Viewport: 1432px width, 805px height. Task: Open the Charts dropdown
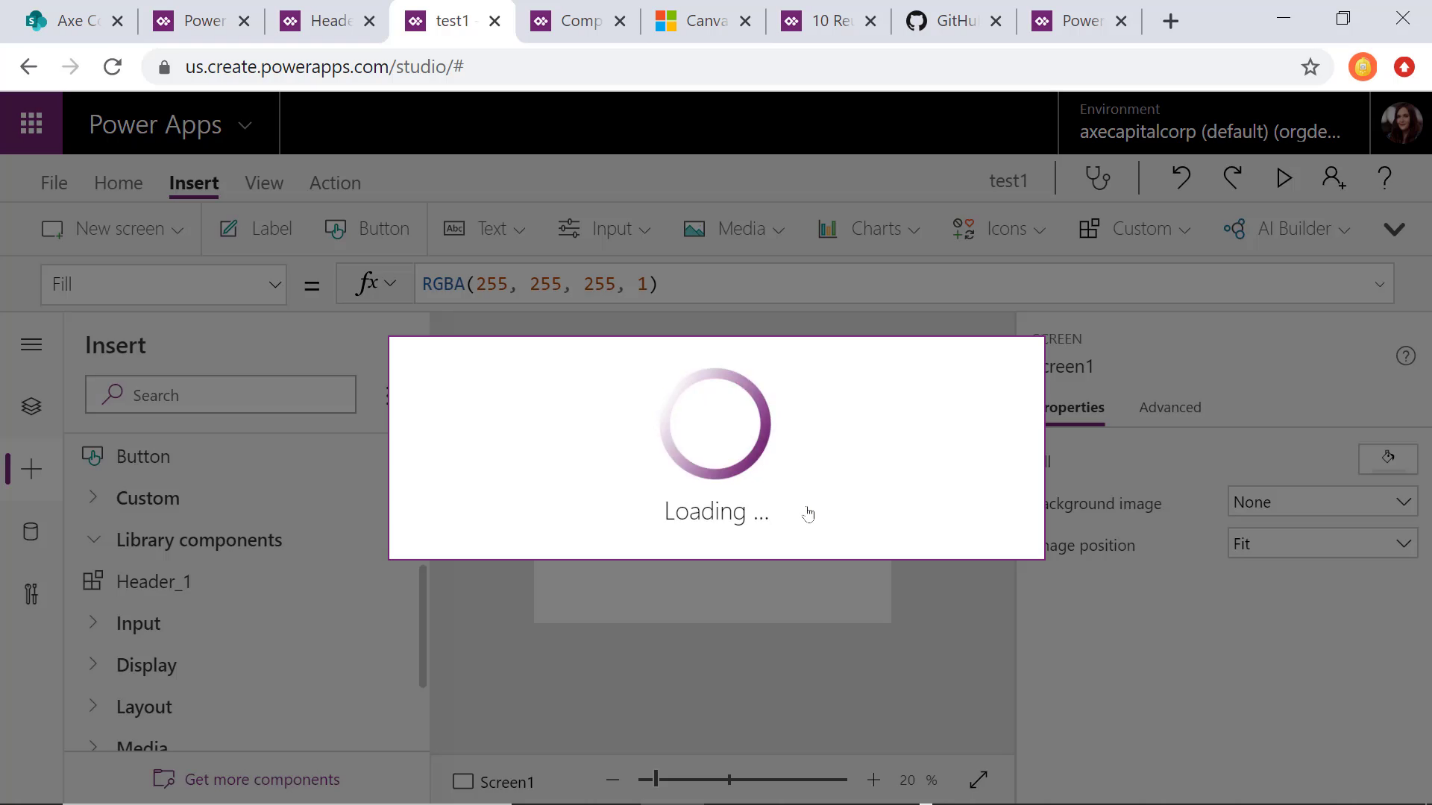tap(868, 229)
